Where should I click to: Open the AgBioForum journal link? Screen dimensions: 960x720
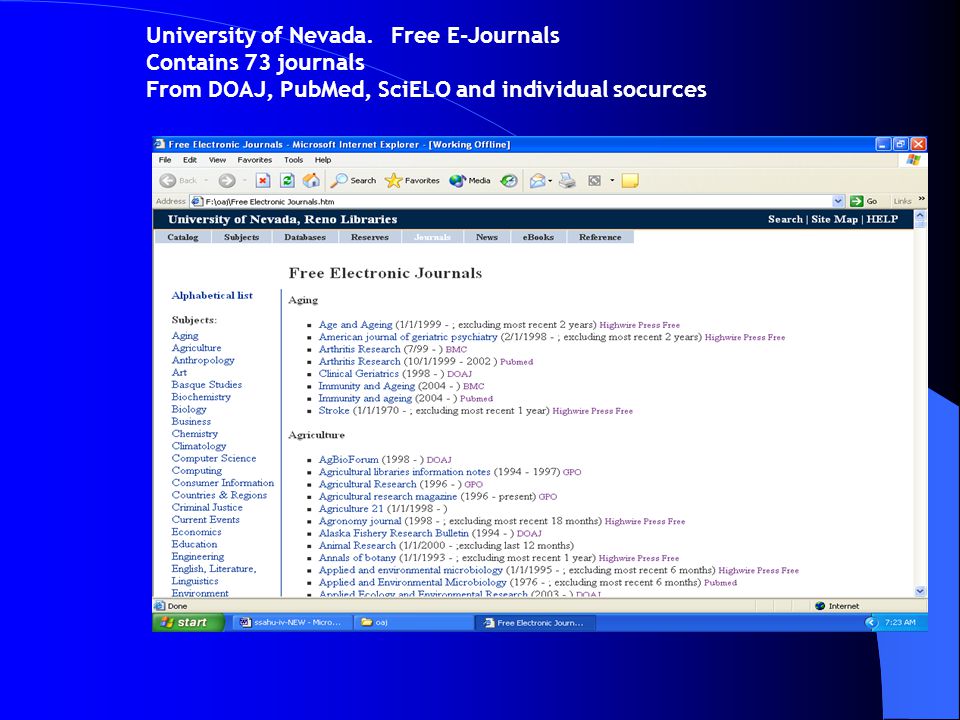coord(348,460)
